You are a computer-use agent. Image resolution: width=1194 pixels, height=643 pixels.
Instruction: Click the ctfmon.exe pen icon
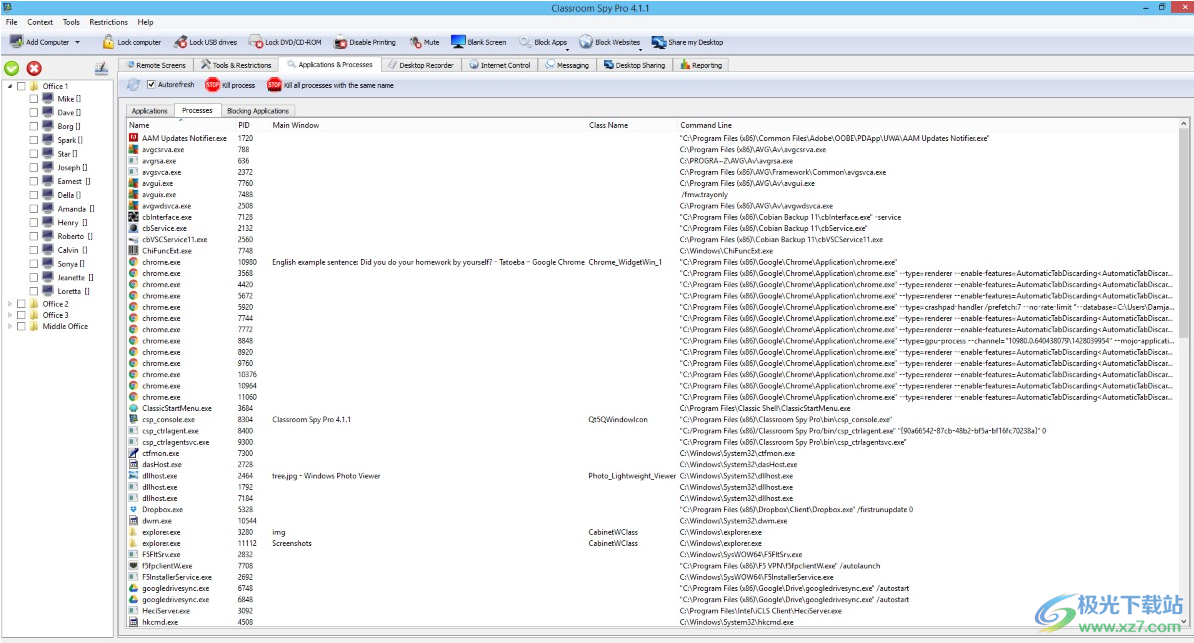pyautogui.click(x=133, y=453)
